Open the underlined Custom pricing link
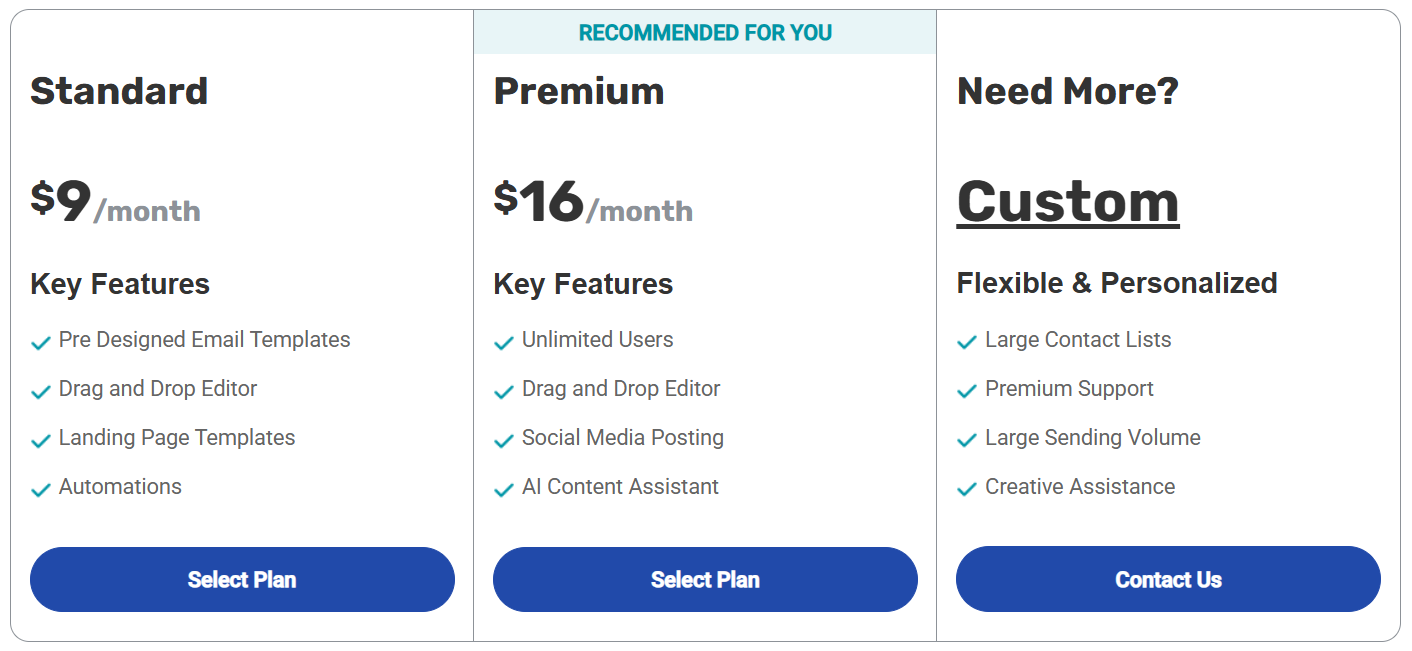 (1068, 202)
